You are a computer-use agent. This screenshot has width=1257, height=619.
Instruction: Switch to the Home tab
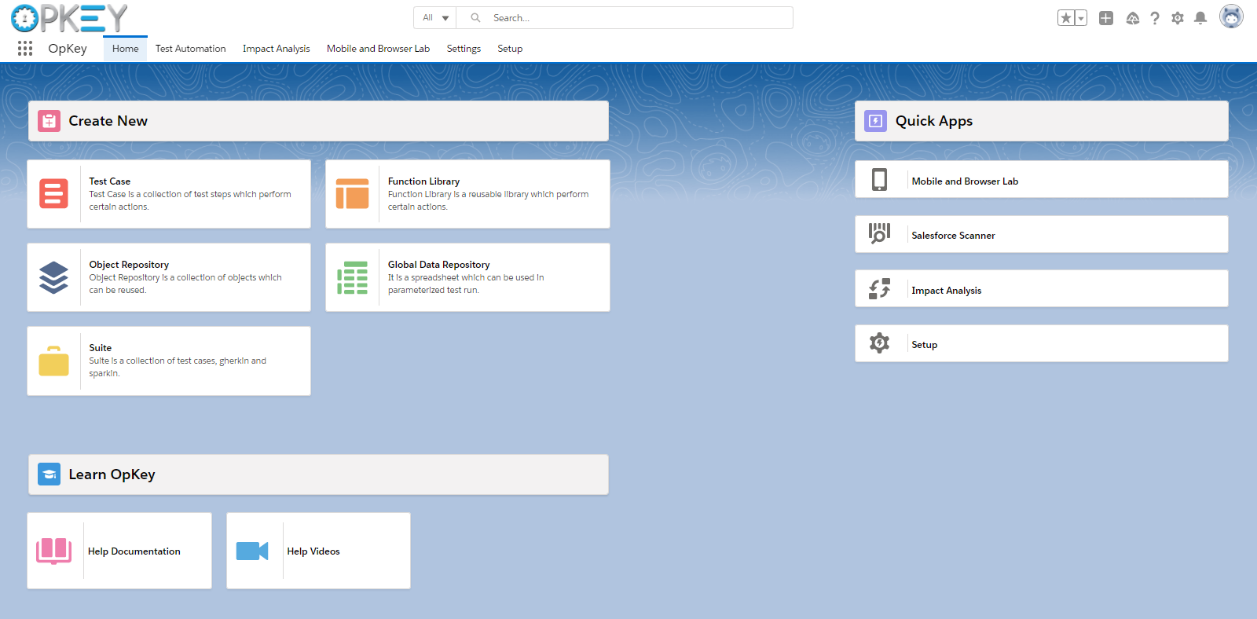point(125,48)
